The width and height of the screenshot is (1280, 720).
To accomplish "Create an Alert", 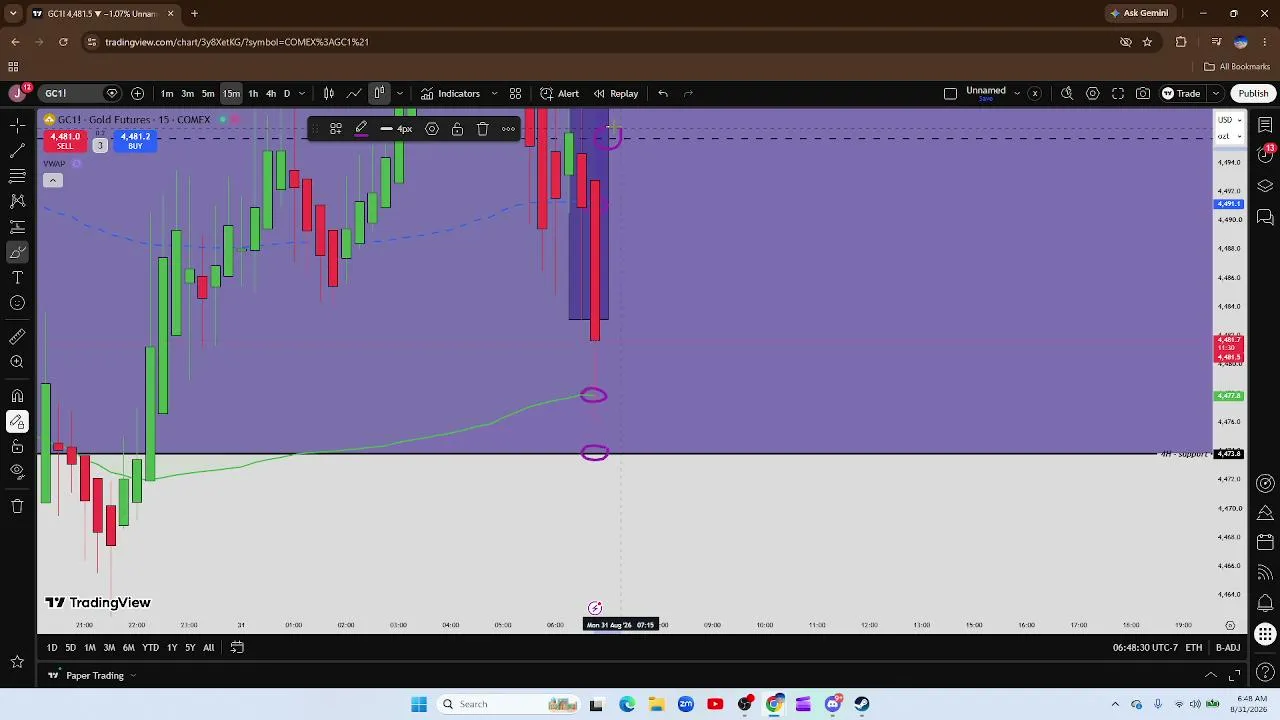I will click(559, 93).
